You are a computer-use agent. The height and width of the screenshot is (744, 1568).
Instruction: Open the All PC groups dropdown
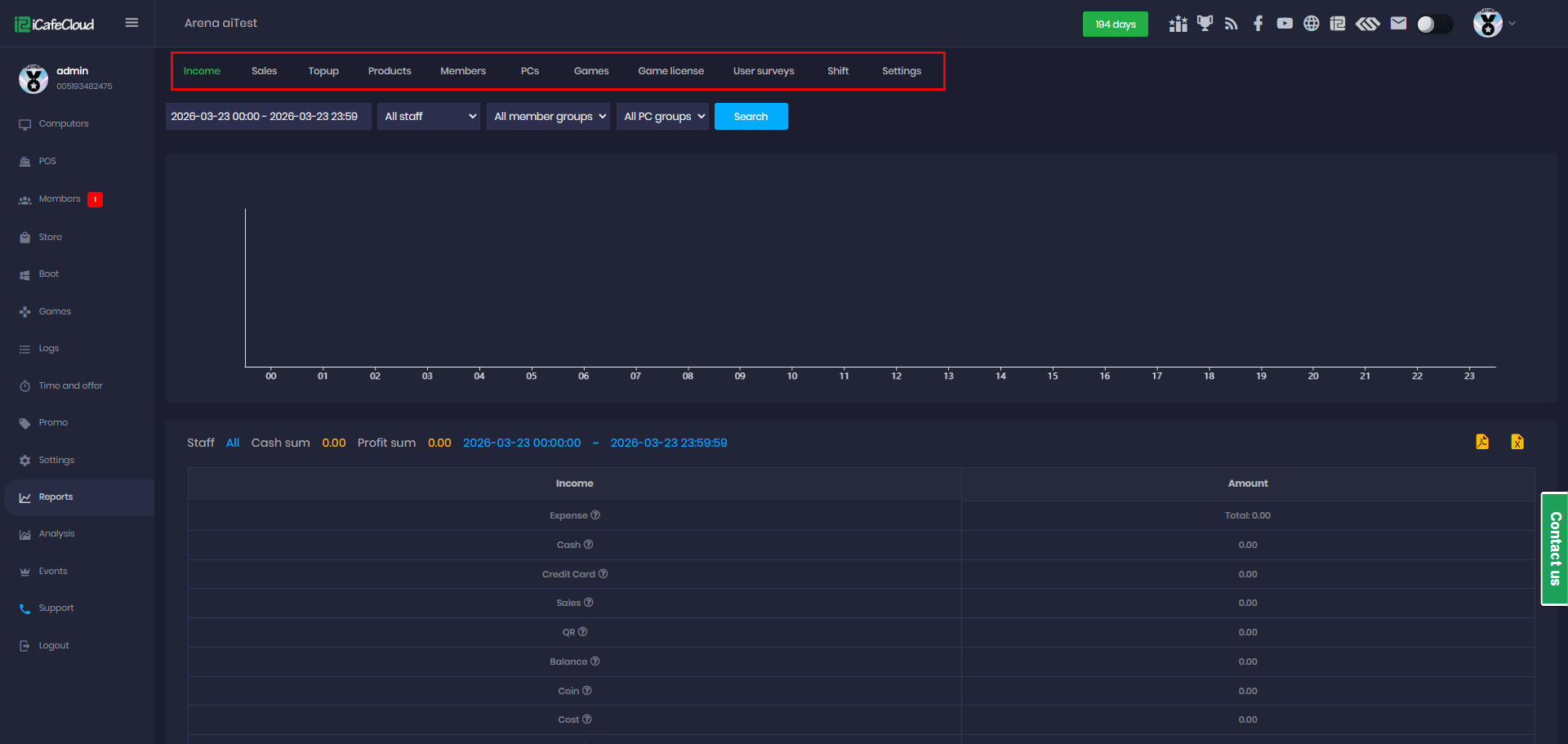[662, 117]
